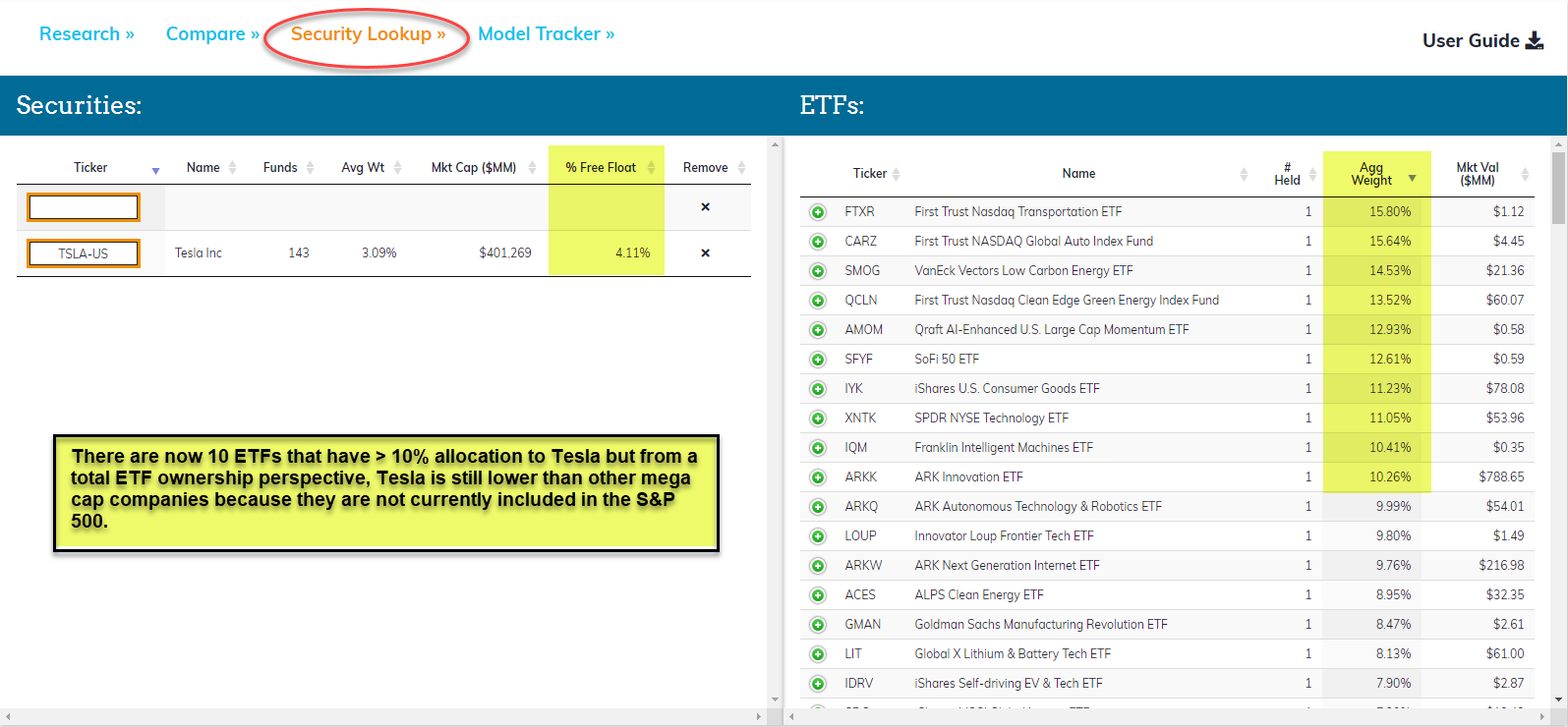
Task: Select the 15.80% aggregate weight value
Action: click(1390, 212)
